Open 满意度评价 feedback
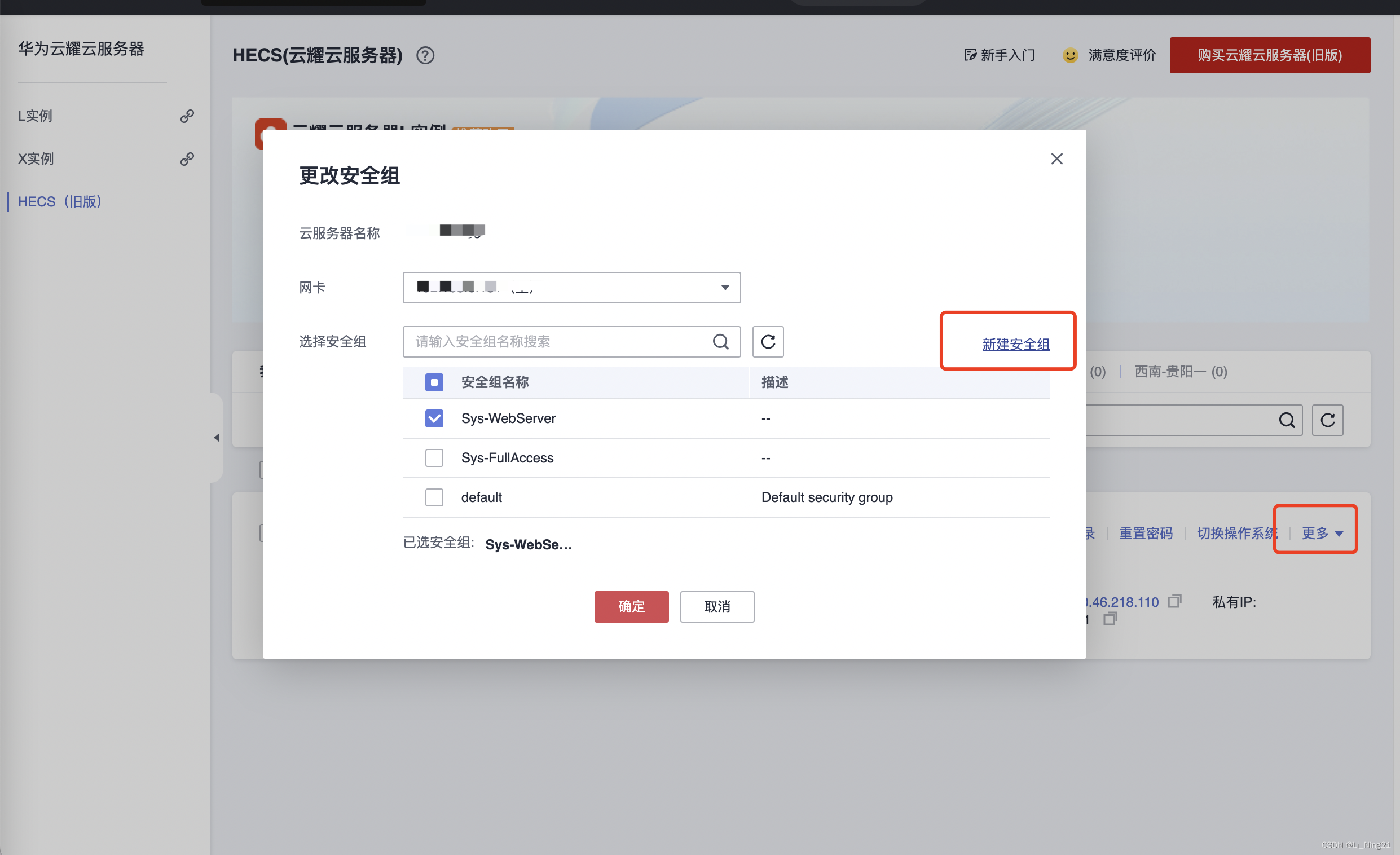Screen dimensions: 1400x855 tap(1108, 55)
